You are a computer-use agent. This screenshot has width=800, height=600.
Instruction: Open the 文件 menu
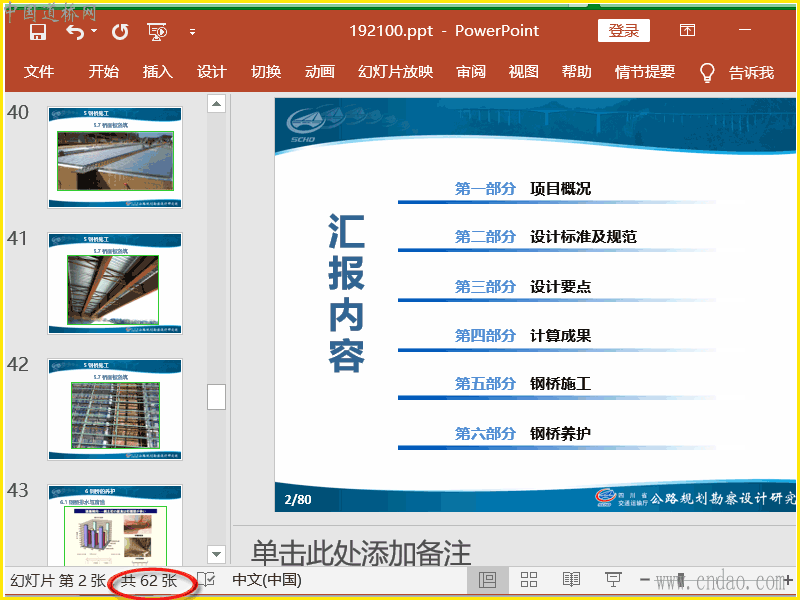point(39,72)
